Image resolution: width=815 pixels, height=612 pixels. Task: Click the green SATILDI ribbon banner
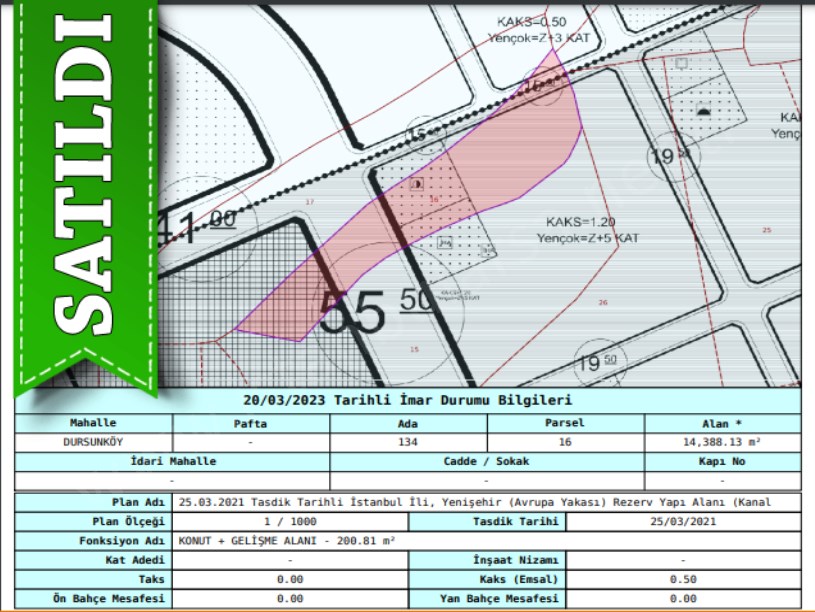click(x=85, y=190)
